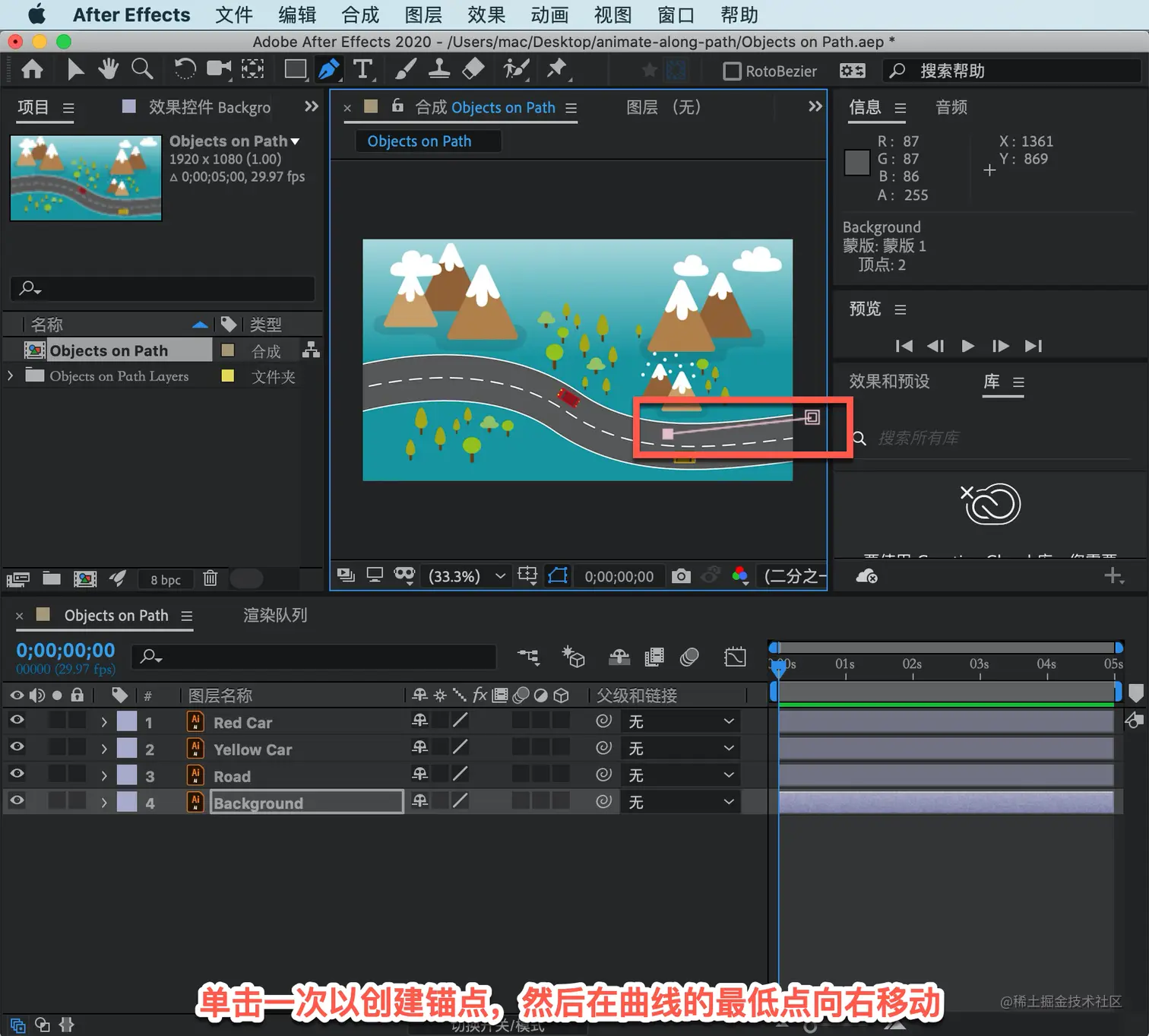Select the Rotation tool
Screen dimensions: 1149x1036
tap(185, 70)
